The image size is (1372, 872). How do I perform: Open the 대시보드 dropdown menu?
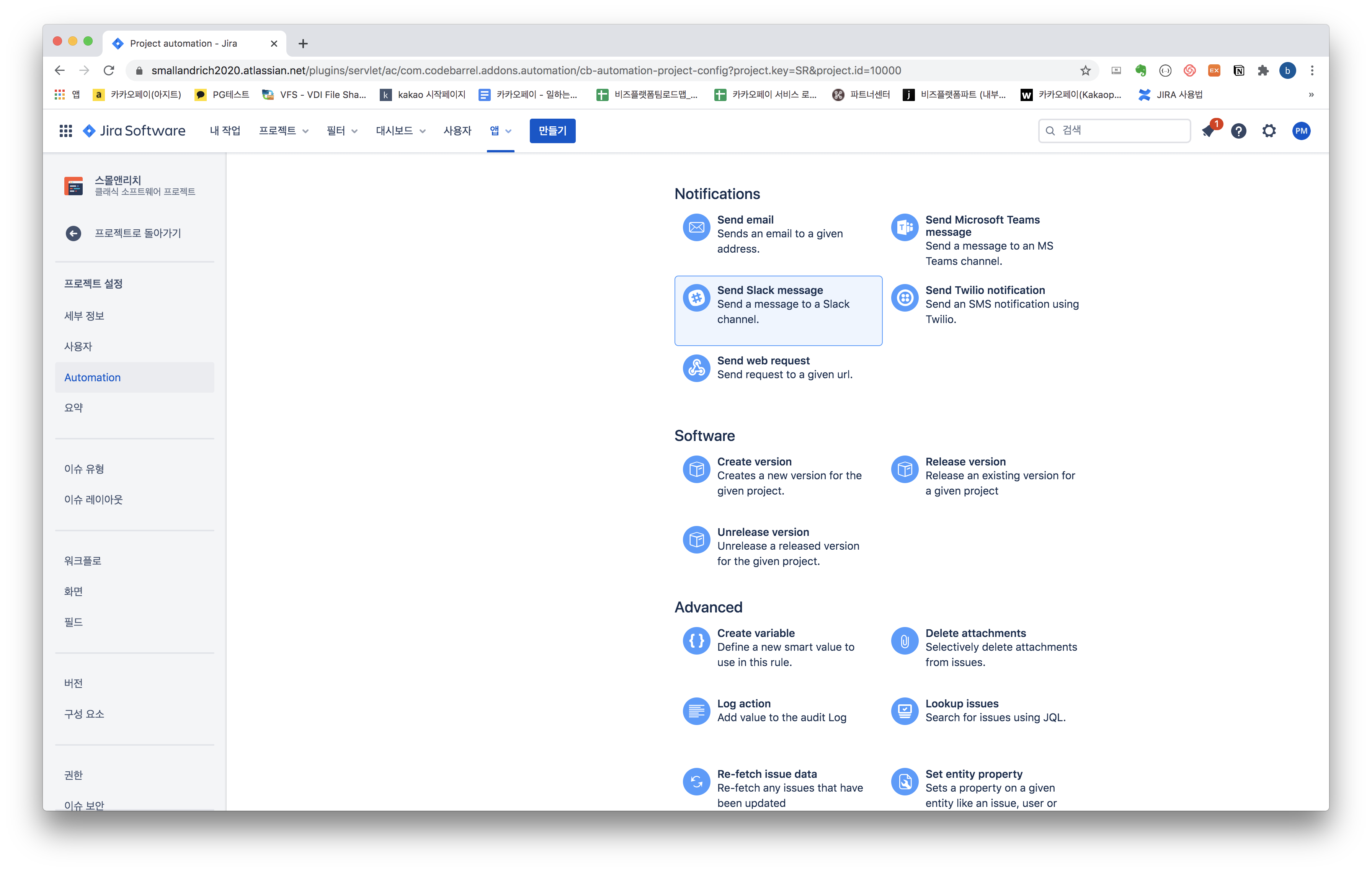[x=400, y=131]
